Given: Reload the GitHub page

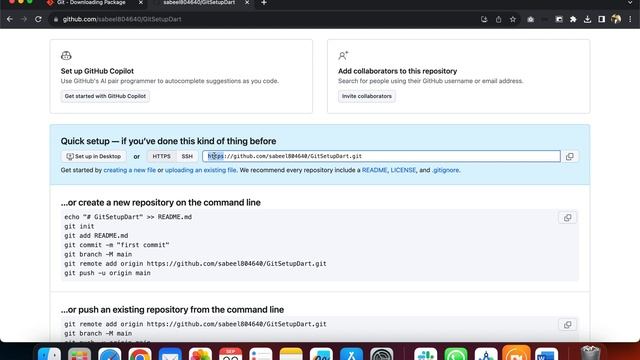Looking at the screenshot, I should coord(38,19).
